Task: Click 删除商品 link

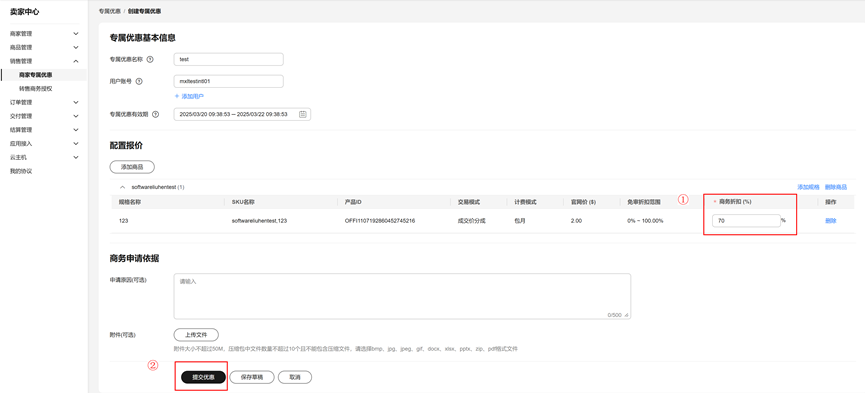Action: click(x=836, y=187)
